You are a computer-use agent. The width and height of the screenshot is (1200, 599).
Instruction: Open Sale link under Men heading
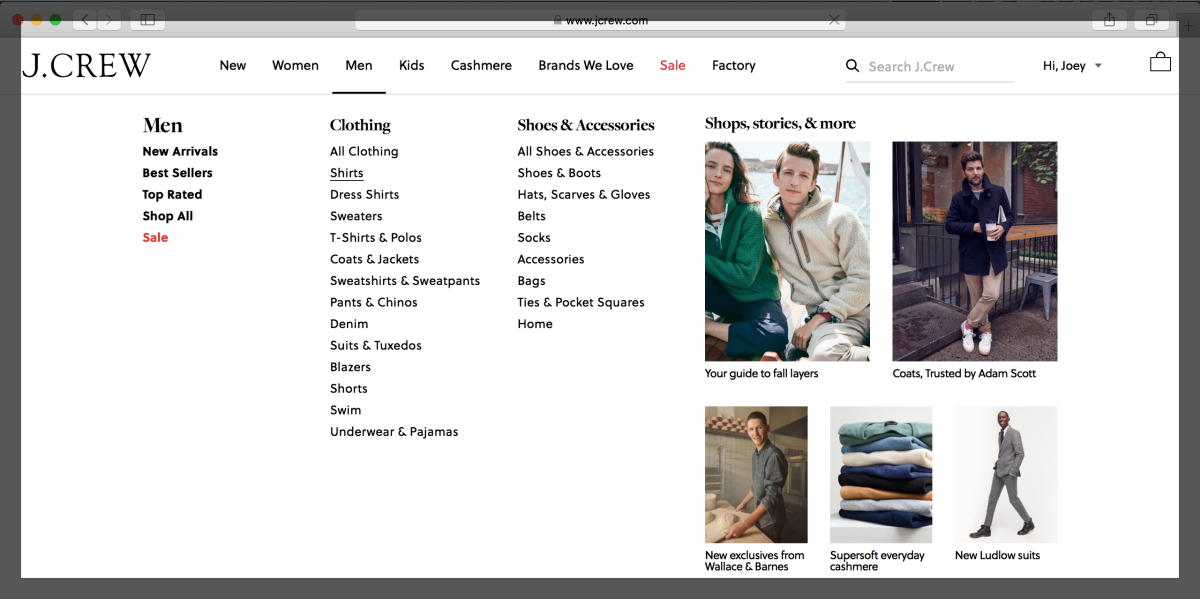click(x=155, y=238)
